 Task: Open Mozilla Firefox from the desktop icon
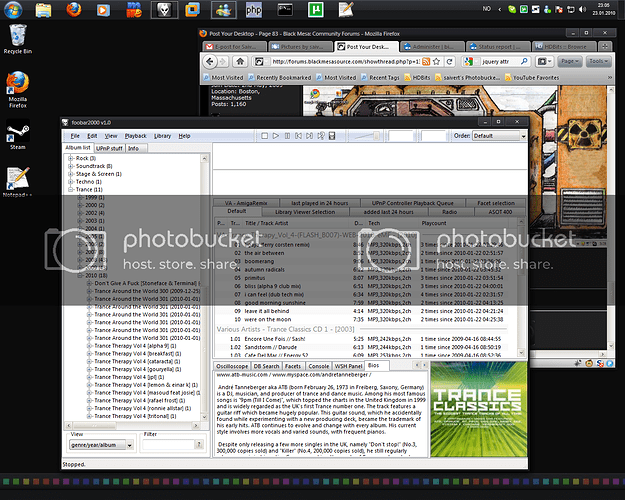(x=17, y=84)
